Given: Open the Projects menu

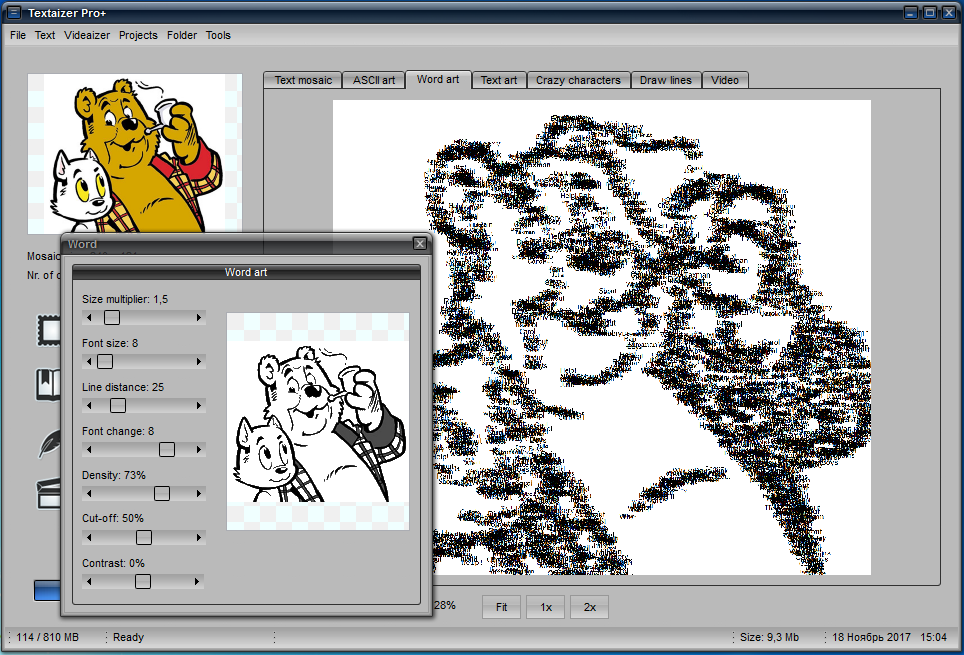Looking at the screenshot, I should tap(138, 35).
